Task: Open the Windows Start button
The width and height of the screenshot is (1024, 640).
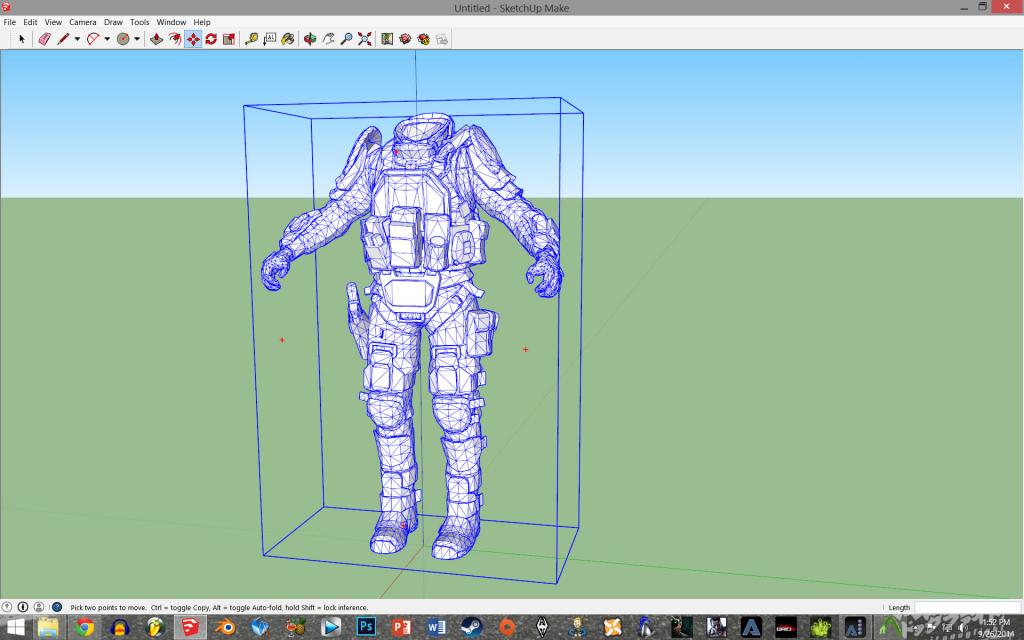Action: [14, 628]
